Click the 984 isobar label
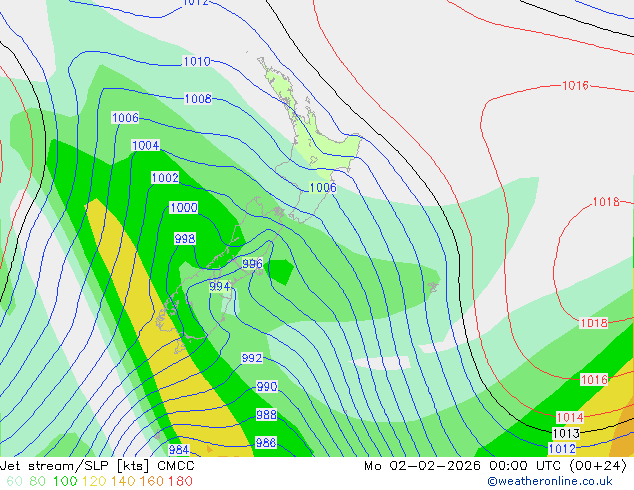634x490 pixels. (179, 450)
